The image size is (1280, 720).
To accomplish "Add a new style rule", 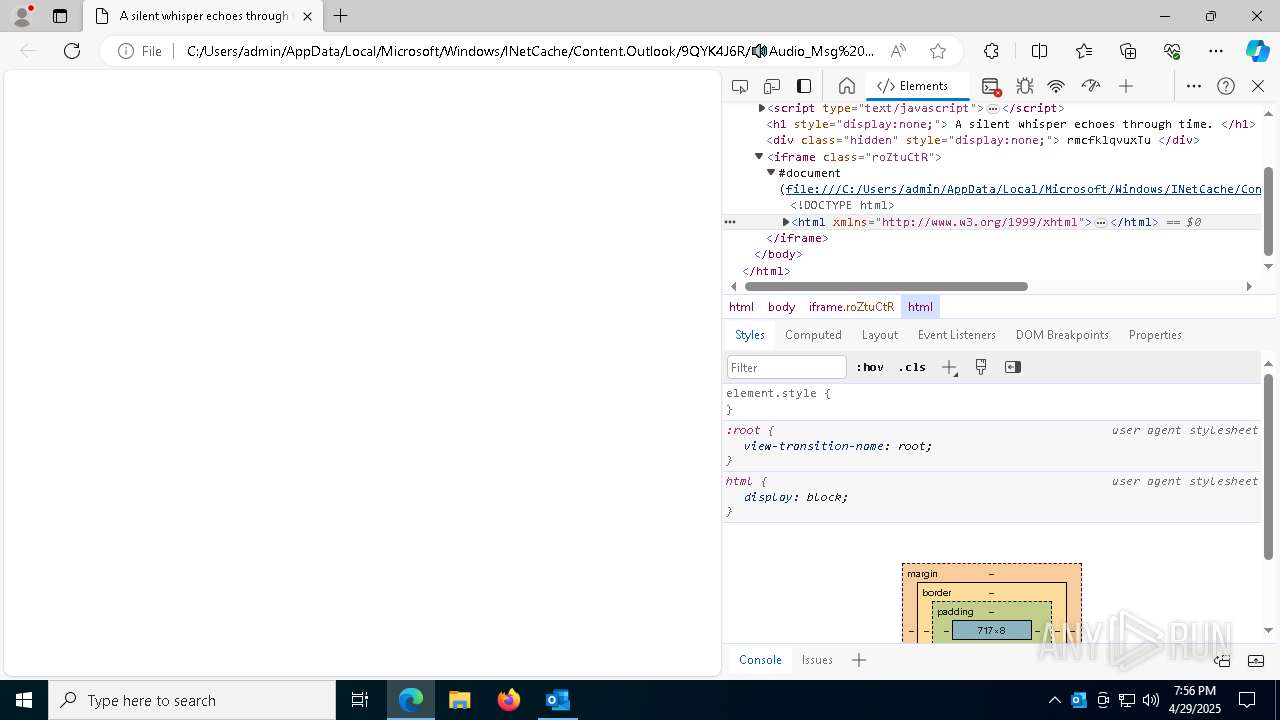I will pyautogui.click(x=950, y=367).
